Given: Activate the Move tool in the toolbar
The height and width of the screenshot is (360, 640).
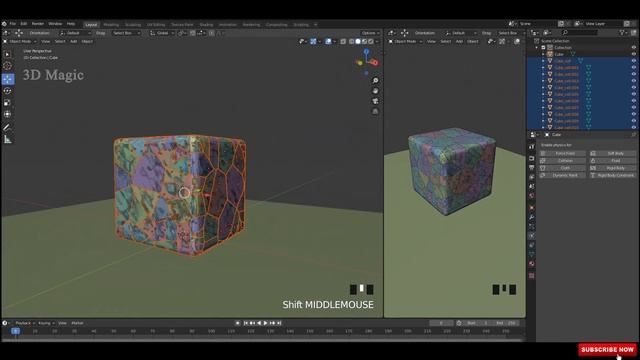Looking at the screenshot, I should [x=8, y=79].
